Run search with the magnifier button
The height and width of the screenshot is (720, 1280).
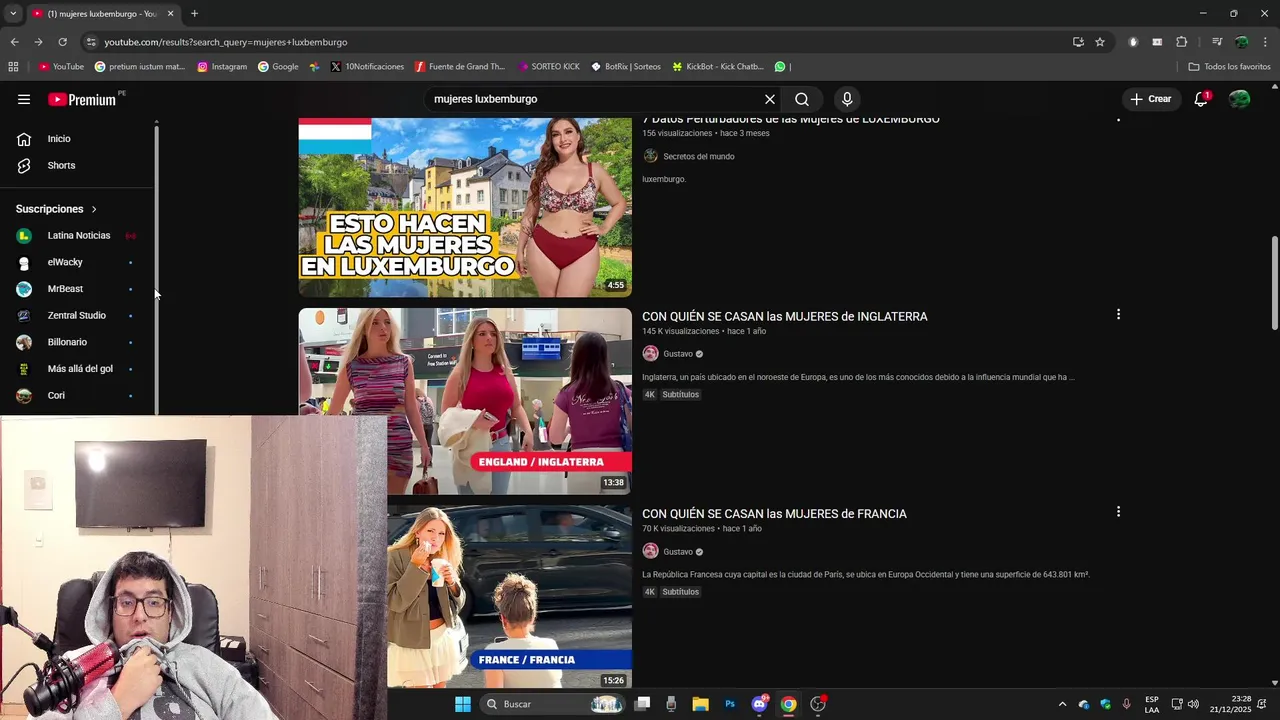point(802,99)
